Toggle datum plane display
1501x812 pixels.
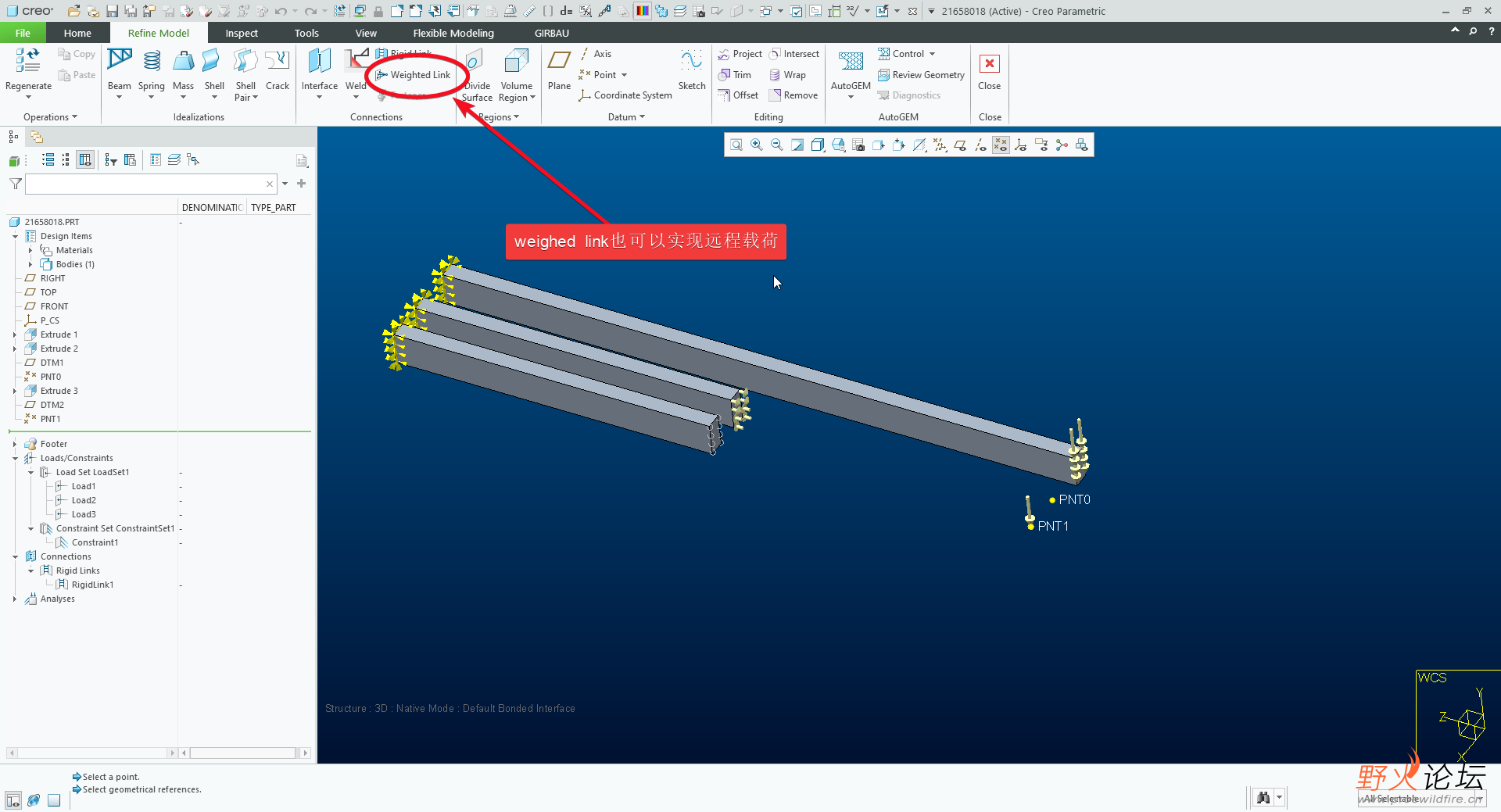point(960,145)
